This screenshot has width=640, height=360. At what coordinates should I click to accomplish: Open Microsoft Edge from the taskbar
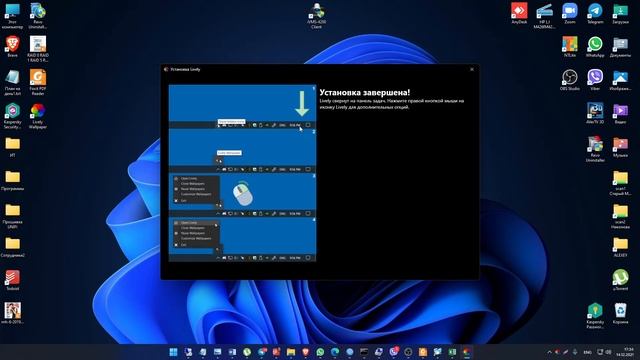(x=335, y=352)
